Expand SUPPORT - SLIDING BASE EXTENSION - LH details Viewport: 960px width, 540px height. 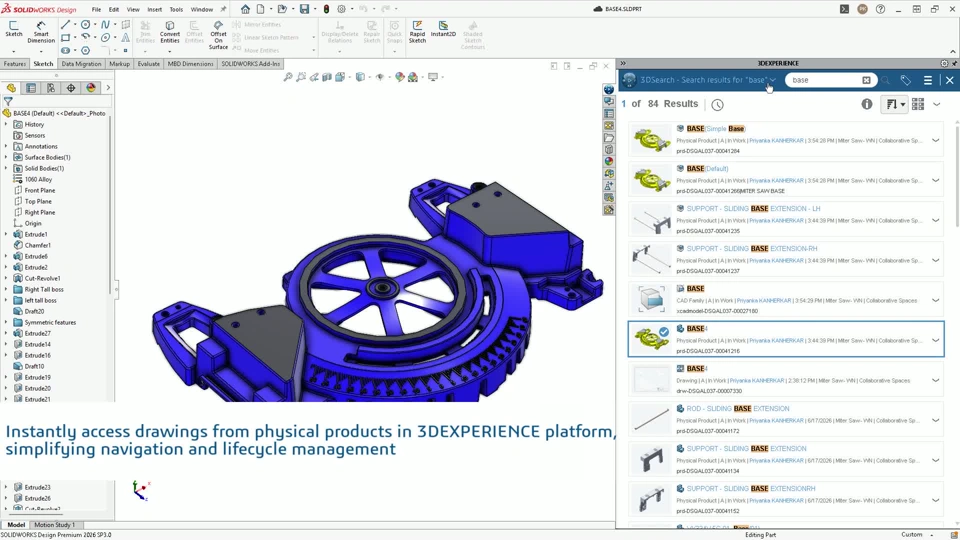click(x=936, y=220)
